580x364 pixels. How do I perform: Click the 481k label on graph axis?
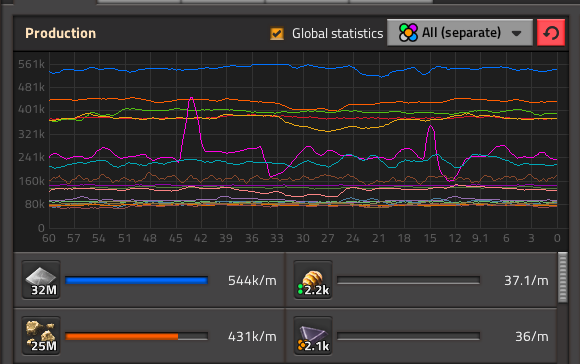[x=31, y=87]
